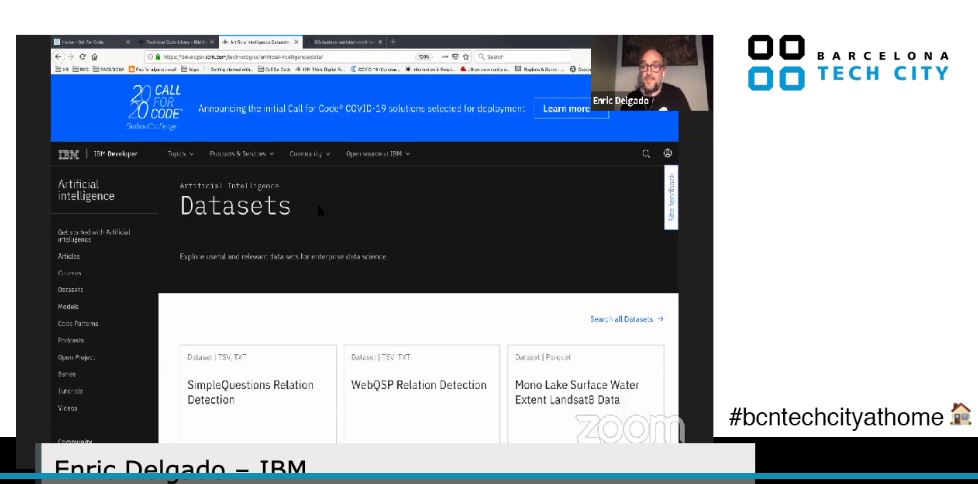The height and width of the screenshot is (484, 978).
Task: Click the IBM Developer home link
Action: click(x=115, y=154)
